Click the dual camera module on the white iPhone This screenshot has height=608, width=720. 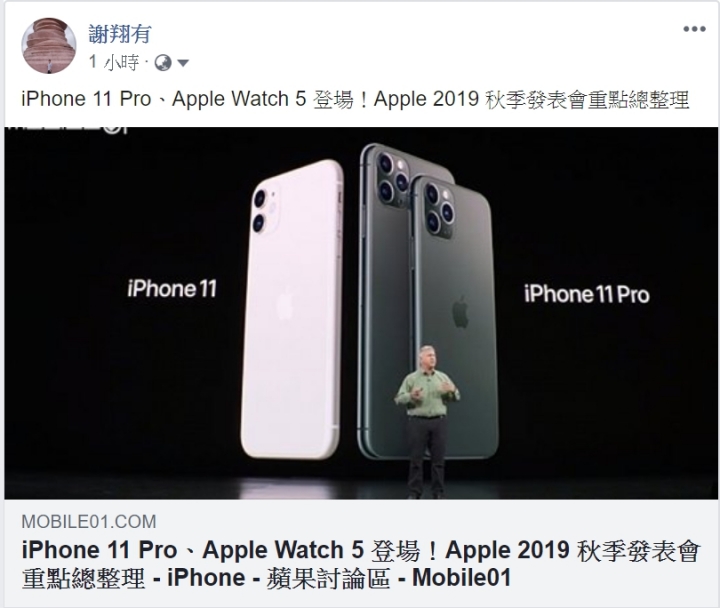coord(264,210)
